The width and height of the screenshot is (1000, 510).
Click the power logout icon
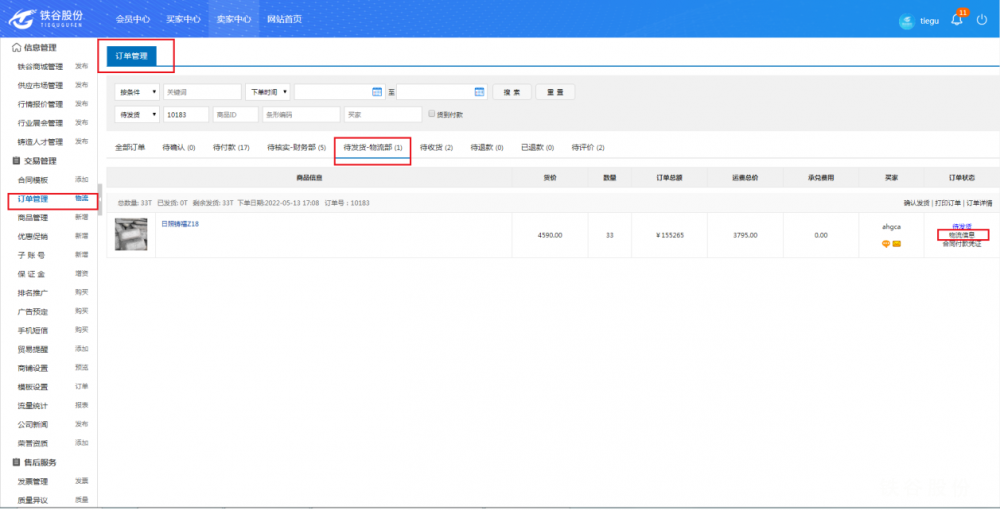click(x=982, y=20)
